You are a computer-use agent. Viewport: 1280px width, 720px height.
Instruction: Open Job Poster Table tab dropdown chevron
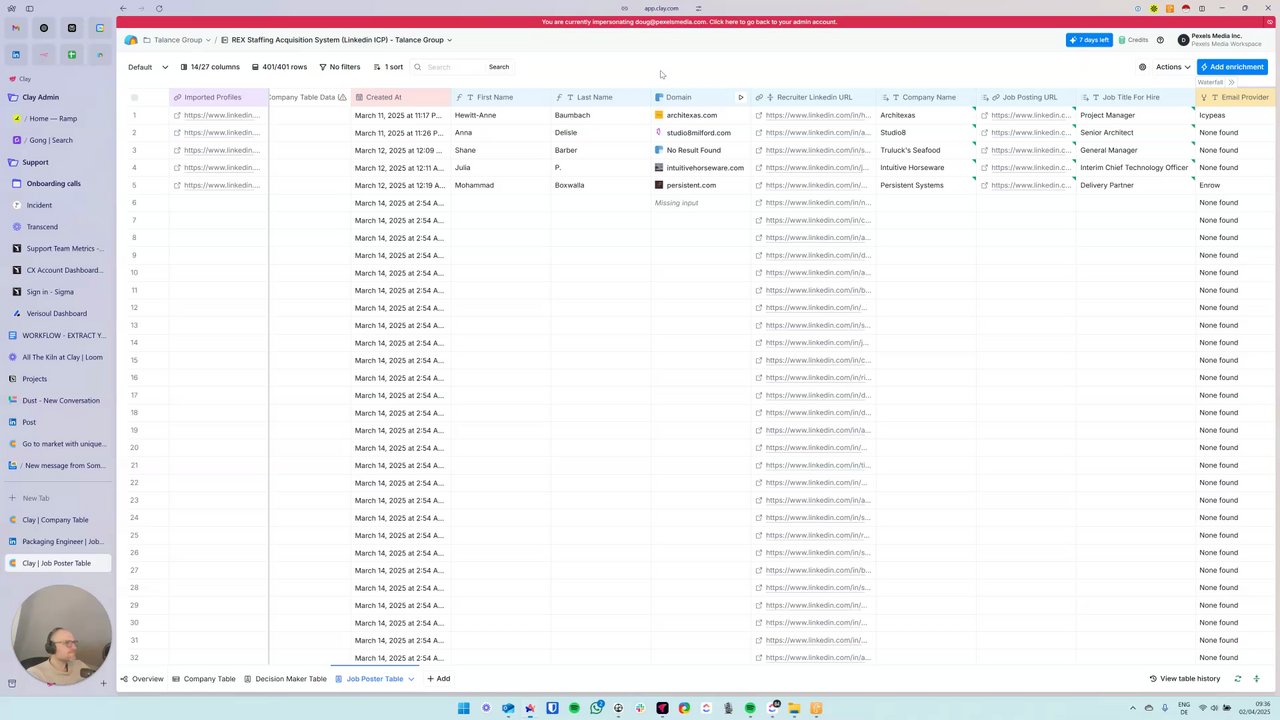coord(411,679)
